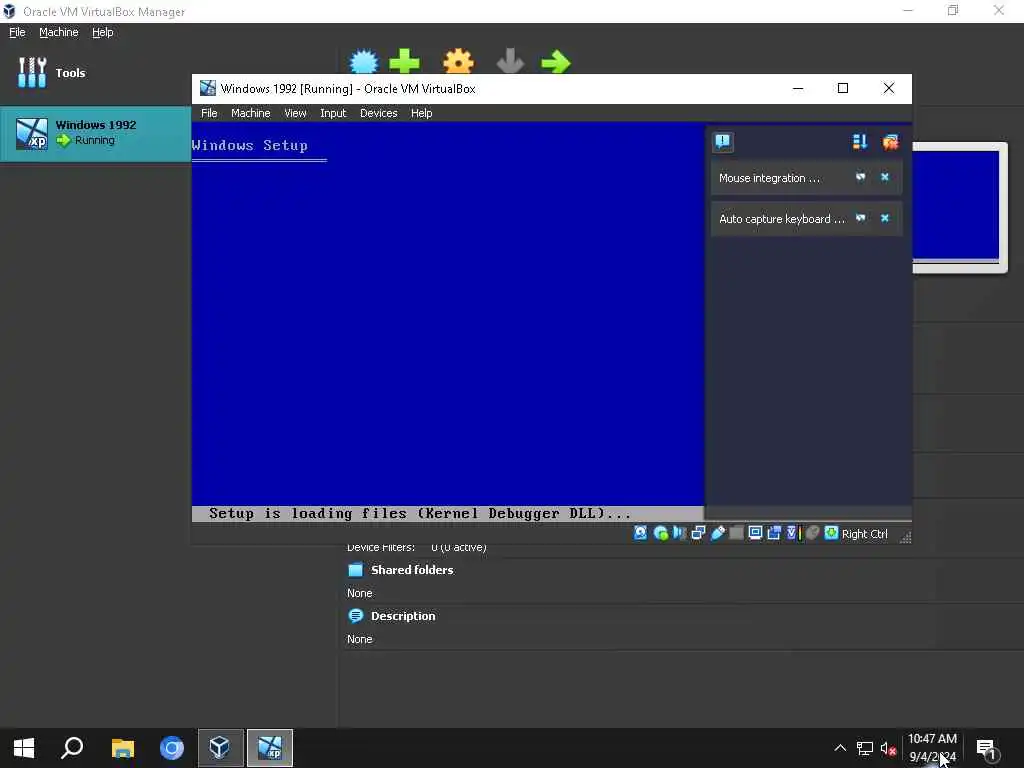Open Help menu in VM window
The height and width of the screenshot is (768, 1024).
pyautogui.click(x=421, y=113)
